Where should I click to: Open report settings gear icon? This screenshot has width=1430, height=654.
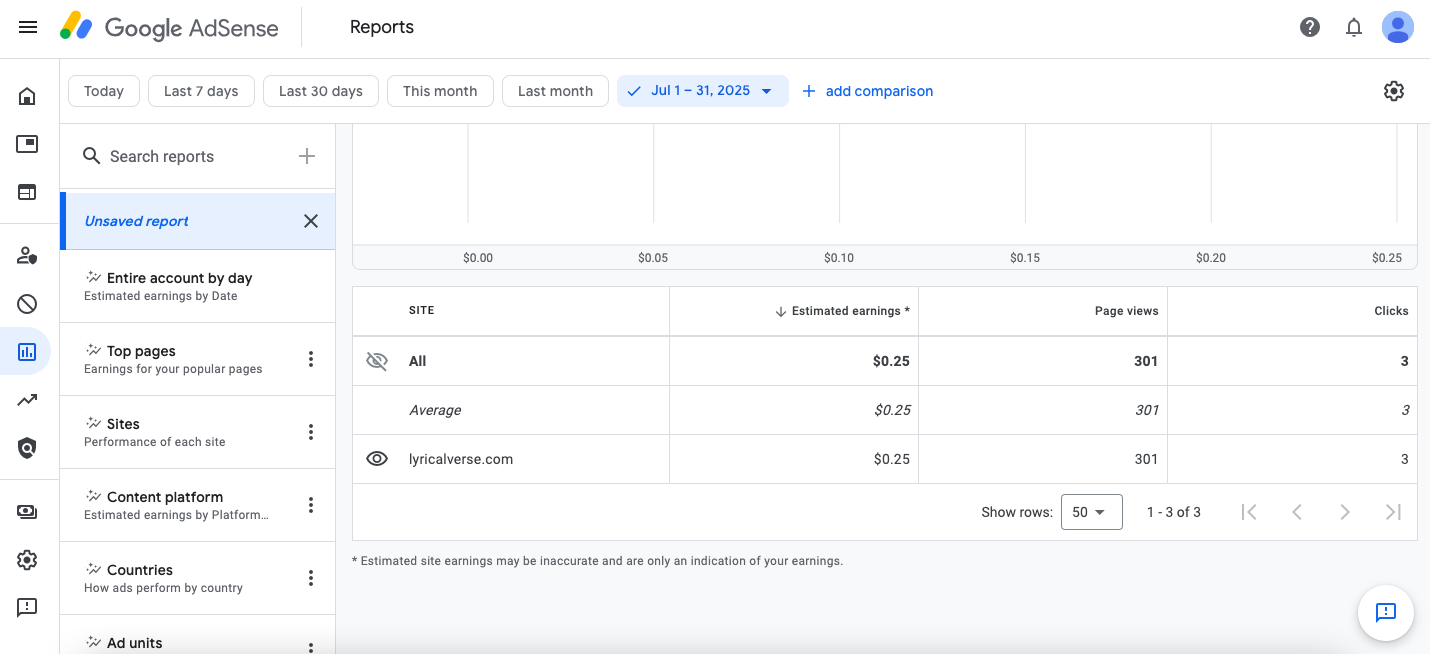point(1394,91)
